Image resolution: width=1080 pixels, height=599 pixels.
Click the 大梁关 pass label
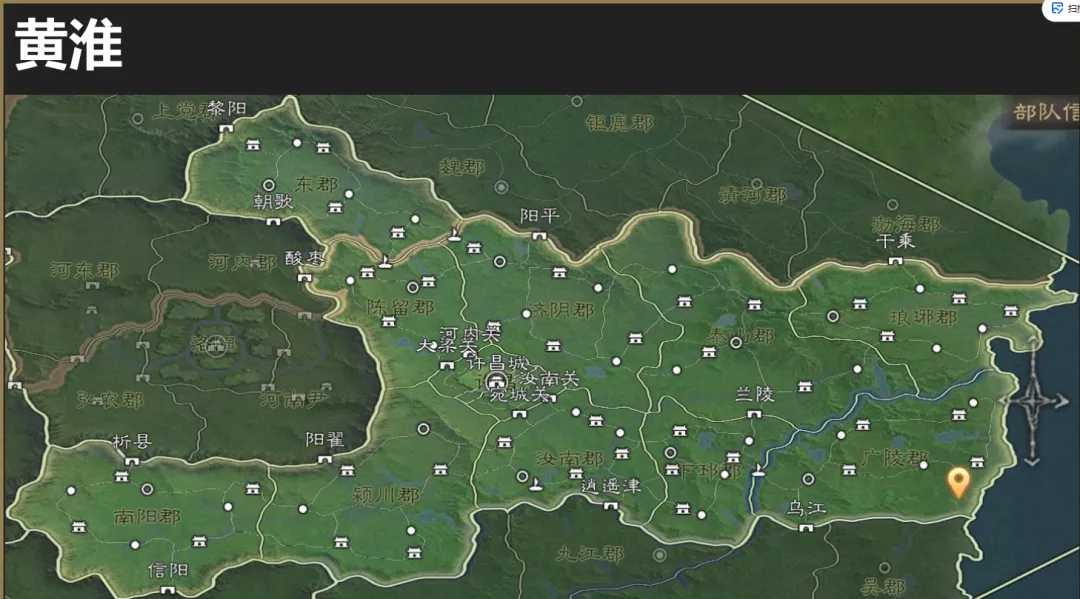(446, 345)
